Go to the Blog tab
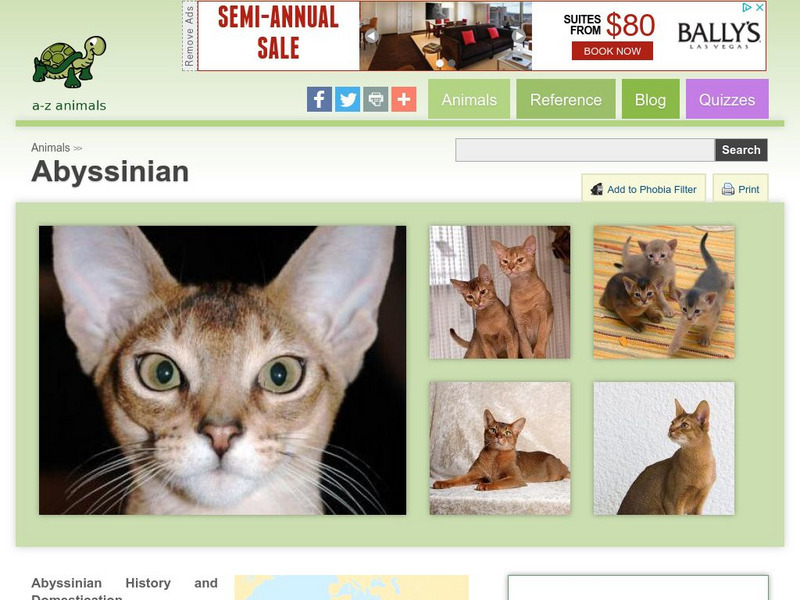The width and height of the screenshot is (800, 600). pos(651,99)
